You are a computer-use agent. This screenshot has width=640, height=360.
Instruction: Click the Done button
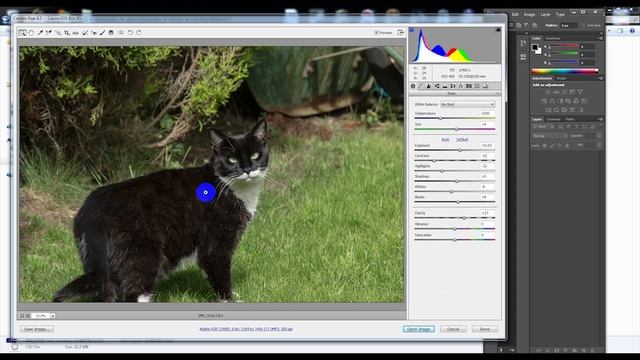tap(485, 329)
